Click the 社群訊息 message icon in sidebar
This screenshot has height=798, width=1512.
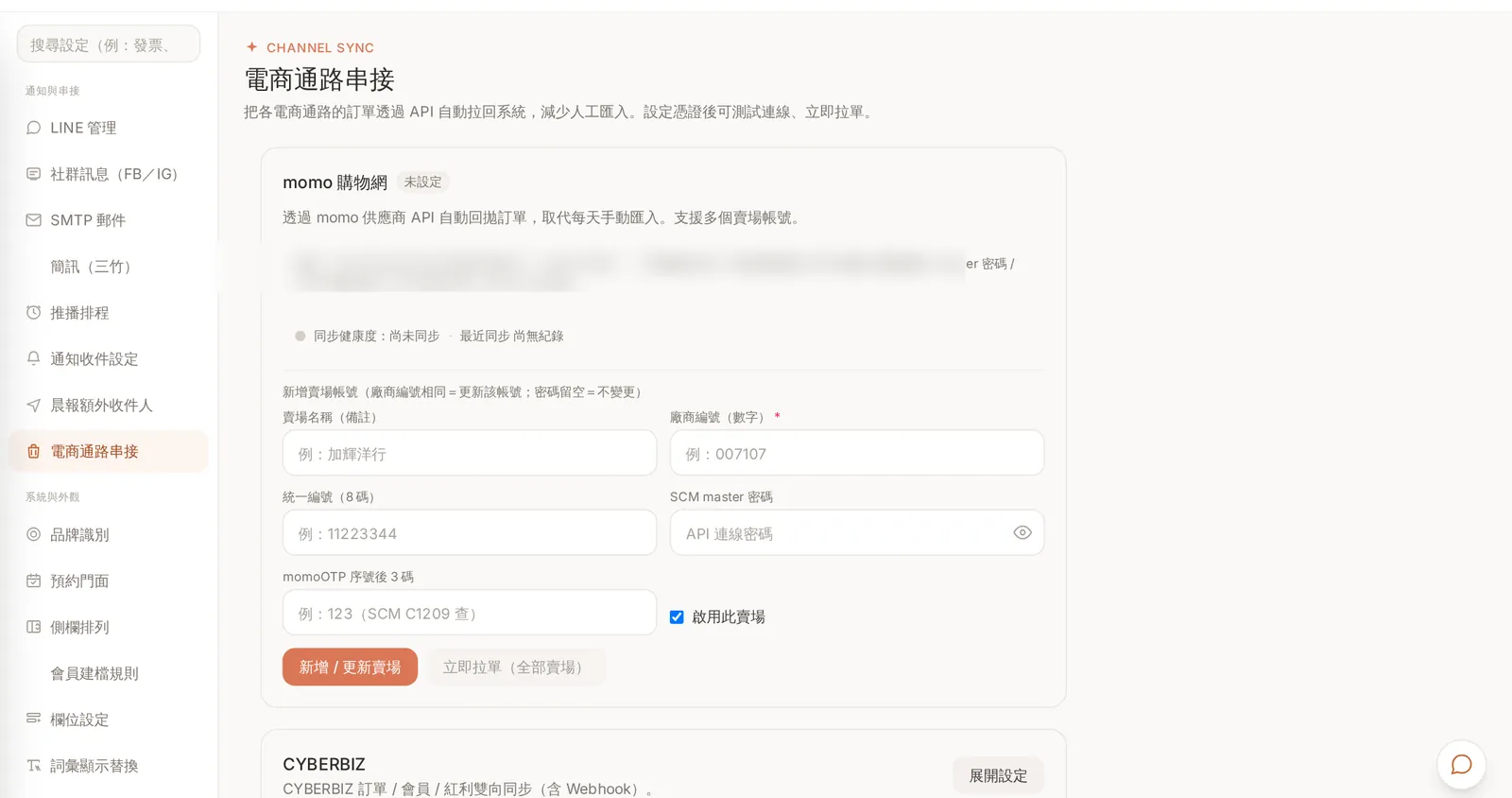(34, 174)
